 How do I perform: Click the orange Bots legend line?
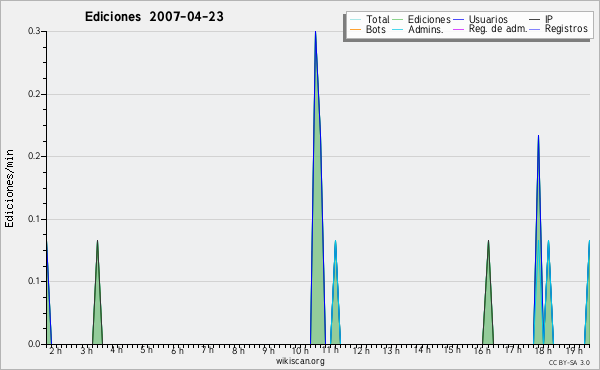(x=355, y=29)
